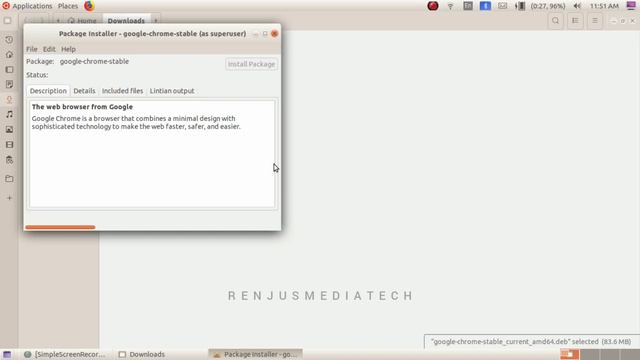The width and height of the screenshot is (640, 360).
Task: Switch to the Lintian output tab
Action: pos(172,91)
